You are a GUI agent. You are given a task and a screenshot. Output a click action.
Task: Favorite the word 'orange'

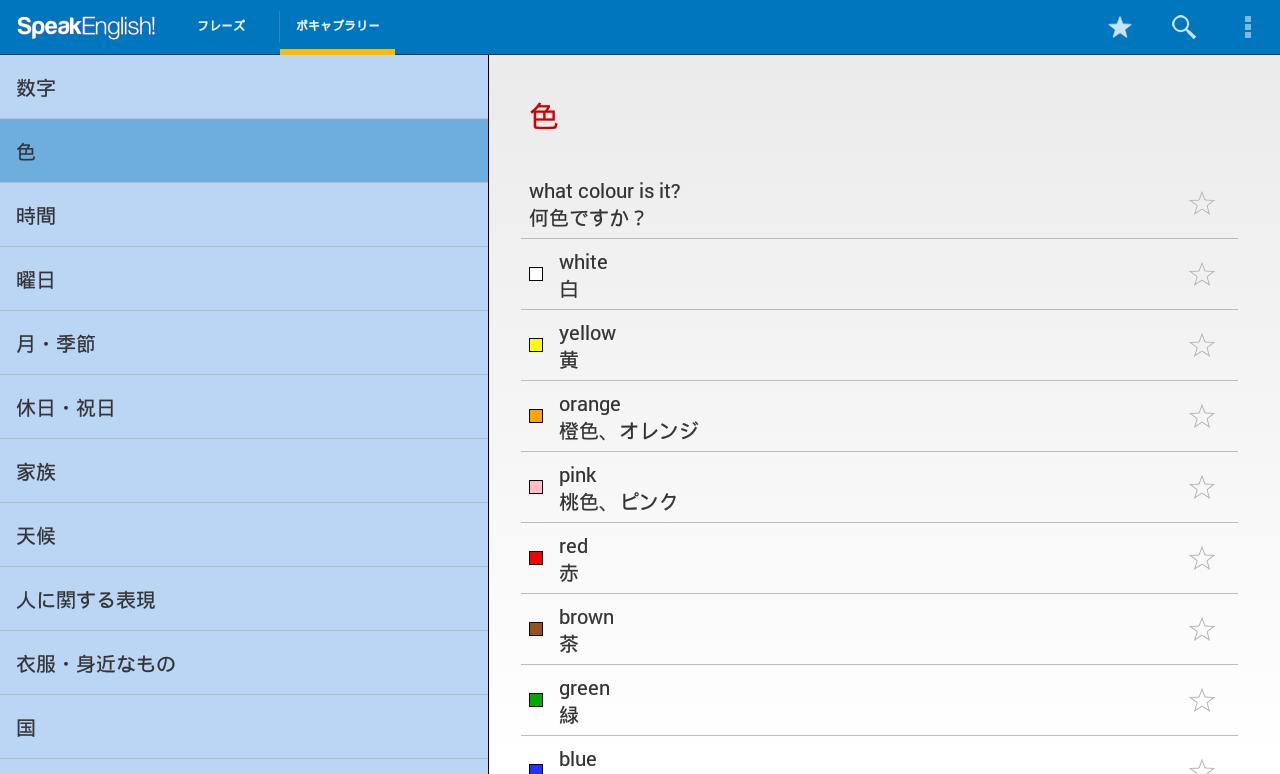point(1201,417)
